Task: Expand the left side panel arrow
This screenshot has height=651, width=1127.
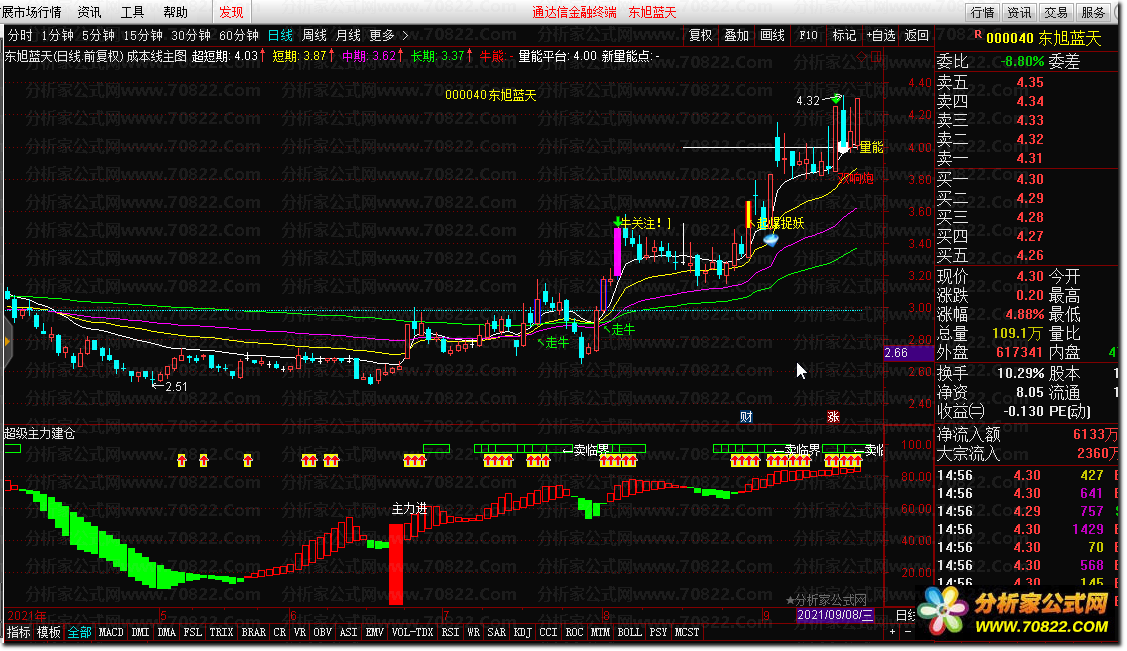Action: (8, 342)
